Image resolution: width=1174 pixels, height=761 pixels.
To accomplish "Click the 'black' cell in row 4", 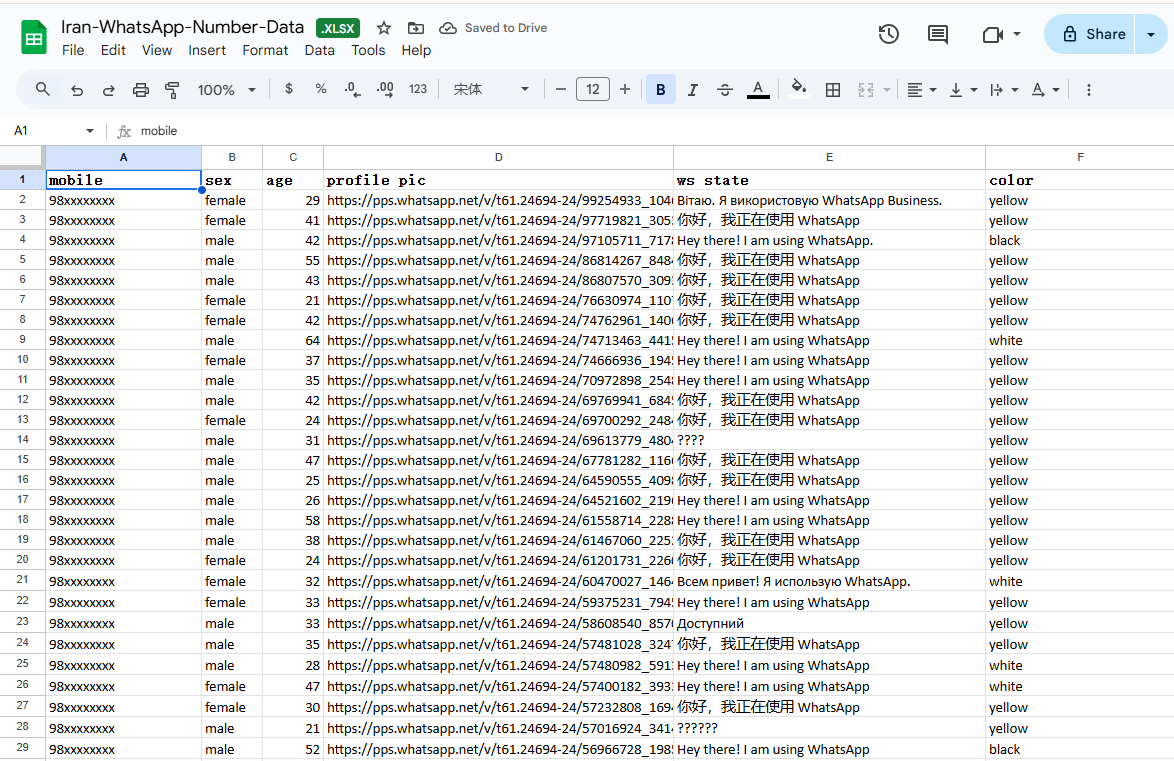I will (1080, 240).
